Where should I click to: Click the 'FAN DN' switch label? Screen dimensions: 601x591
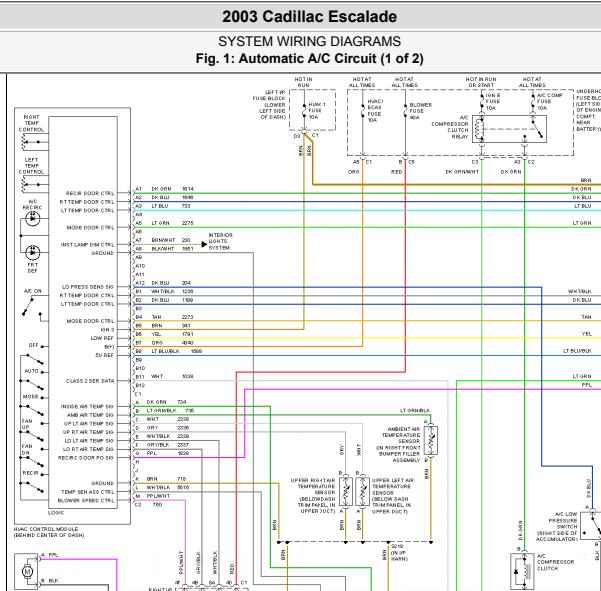tap(27, 449)
